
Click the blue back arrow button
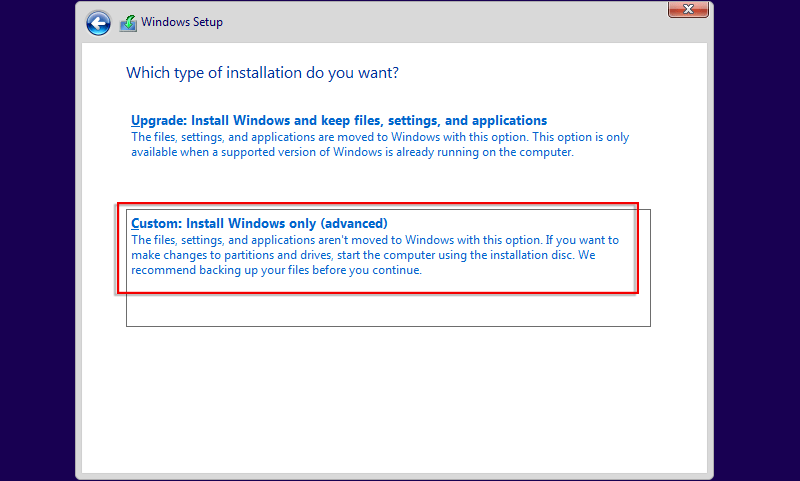click(x=98, y=22)
